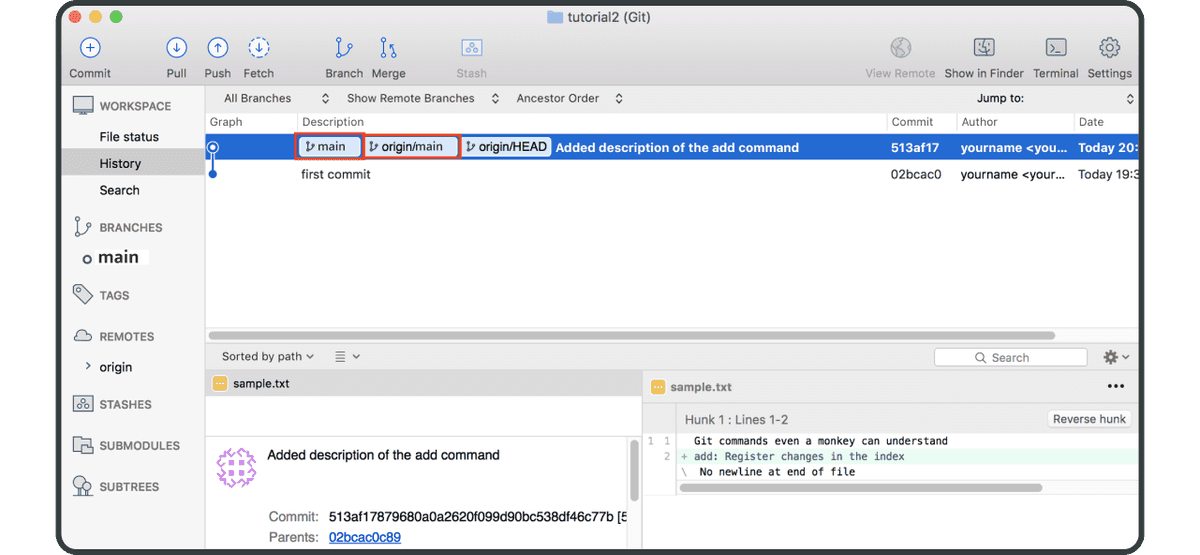Click the Merge toolbar icon
This screenshot has height=555, width=1200.
388,48
